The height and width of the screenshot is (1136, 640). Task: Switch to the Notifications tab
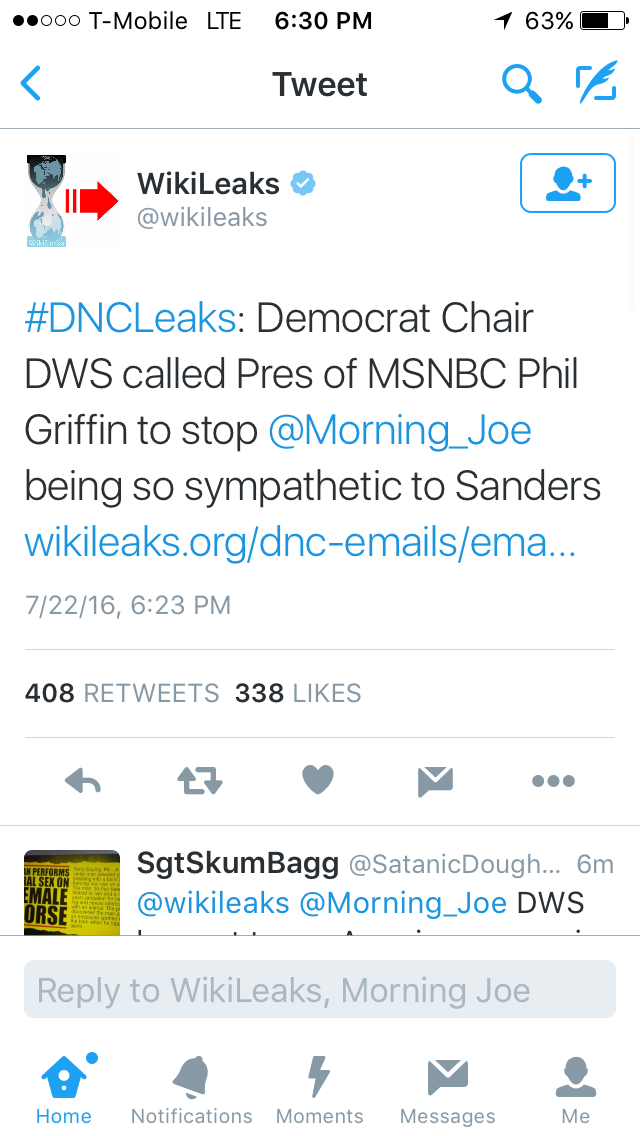(x=192, y=1090)
